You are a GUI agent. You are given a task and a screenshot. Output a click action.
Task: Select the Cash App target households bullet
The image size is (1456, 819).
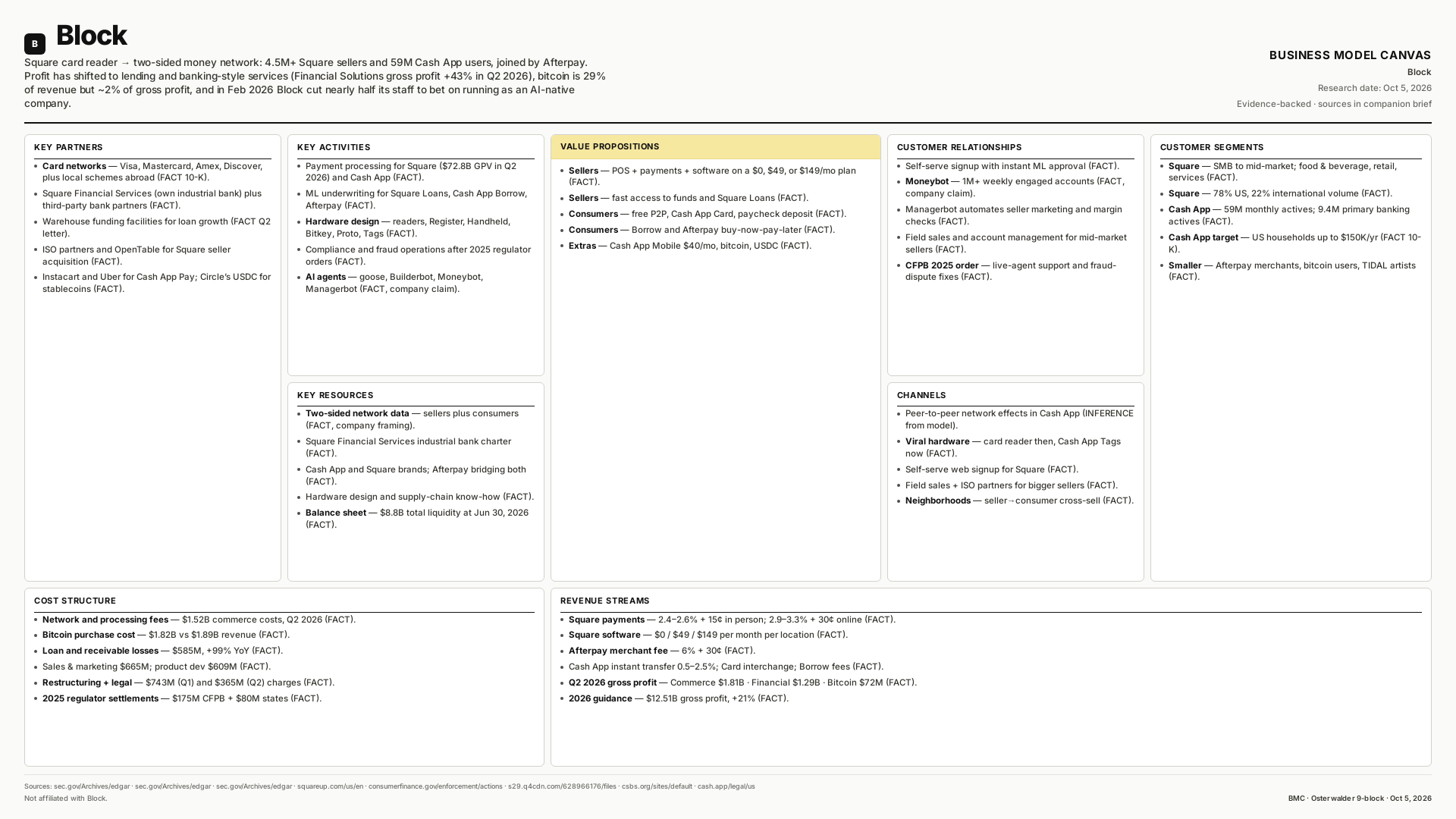(1291, 243)
